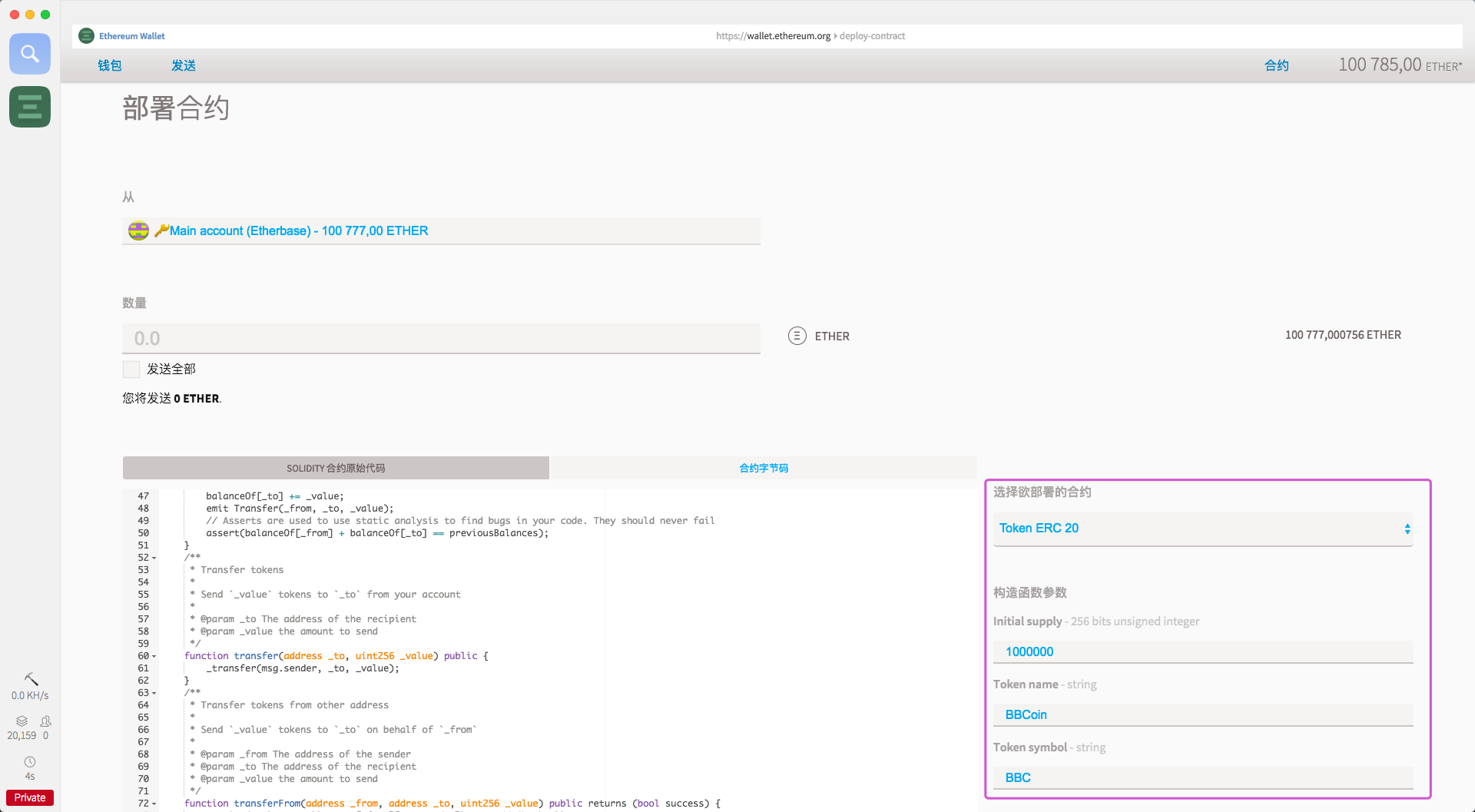This screenshot has width=1475, height=812.
Task: Click the 选择欲部署的合约 label
Action: click(x=1042, y=492)
